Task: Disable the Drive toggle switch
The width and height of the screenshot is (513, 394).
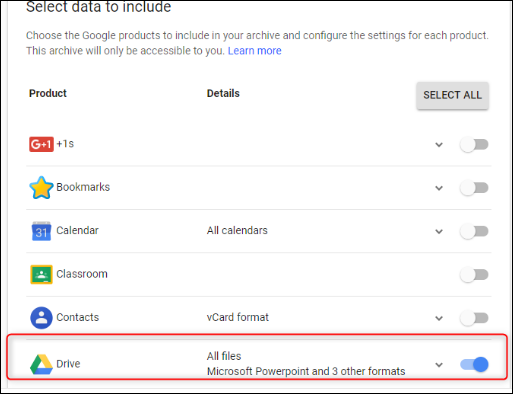Action: point(474,364)
